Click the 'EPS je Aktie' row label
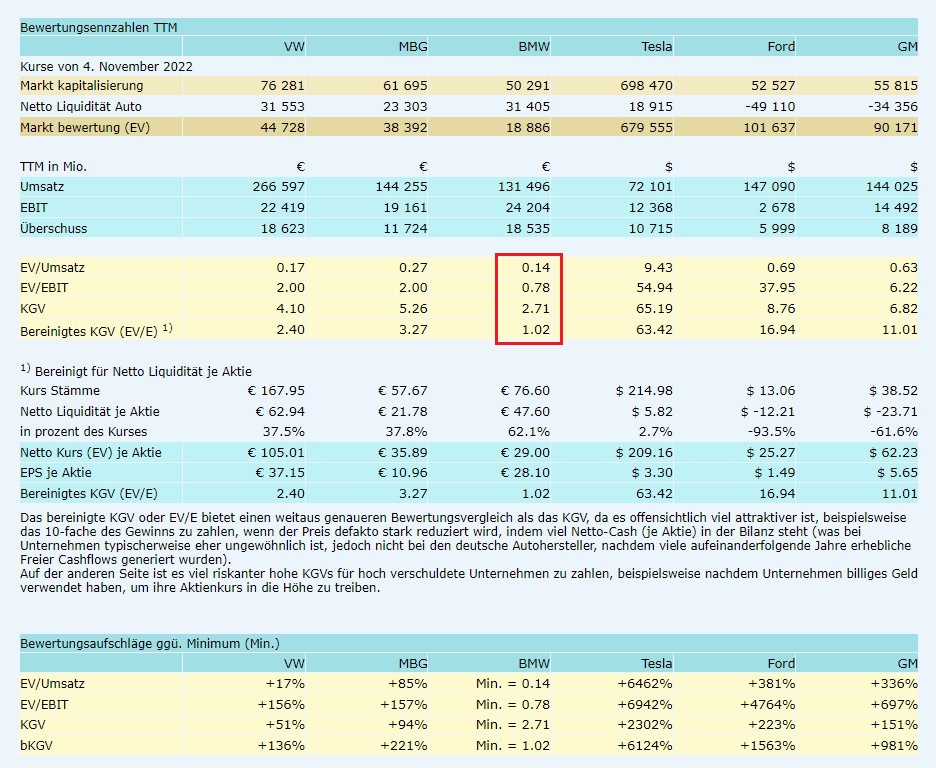This screenshot has height=768, width=936. (56, 473)
